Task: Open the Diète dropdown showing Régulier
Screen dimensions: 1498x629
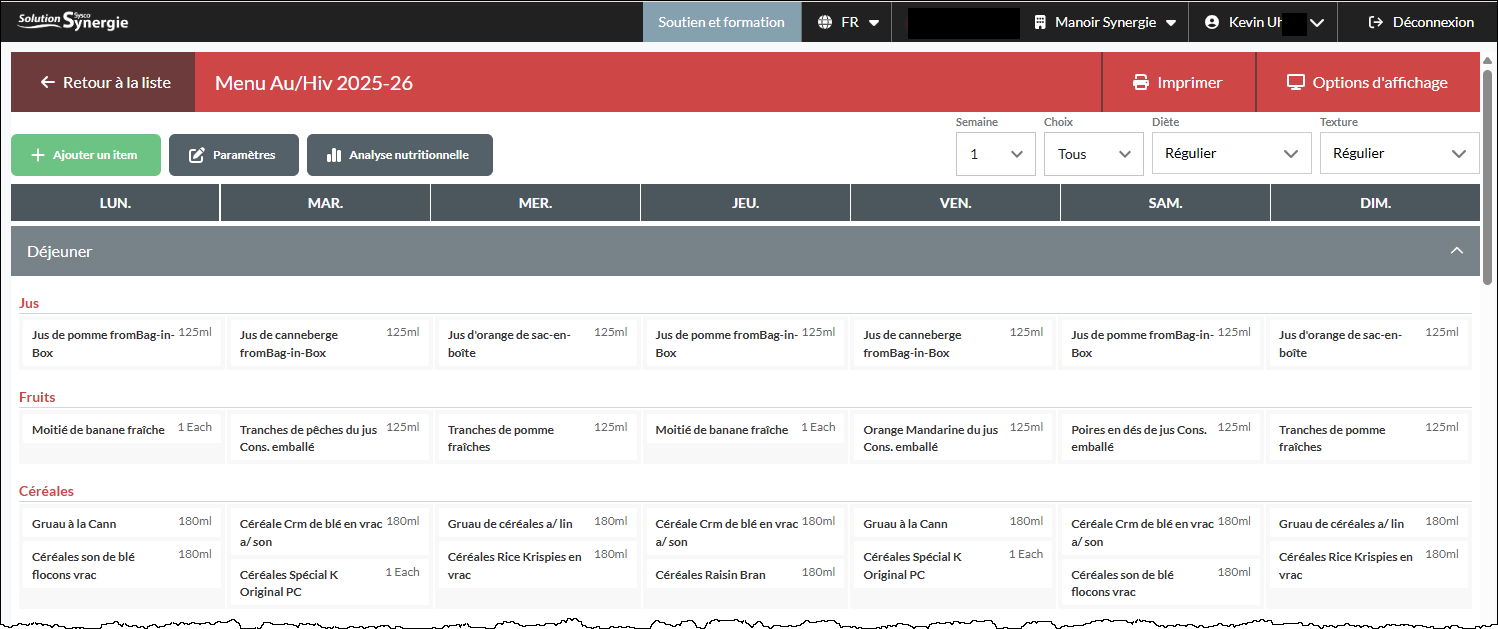Action: pos(1232,154)
